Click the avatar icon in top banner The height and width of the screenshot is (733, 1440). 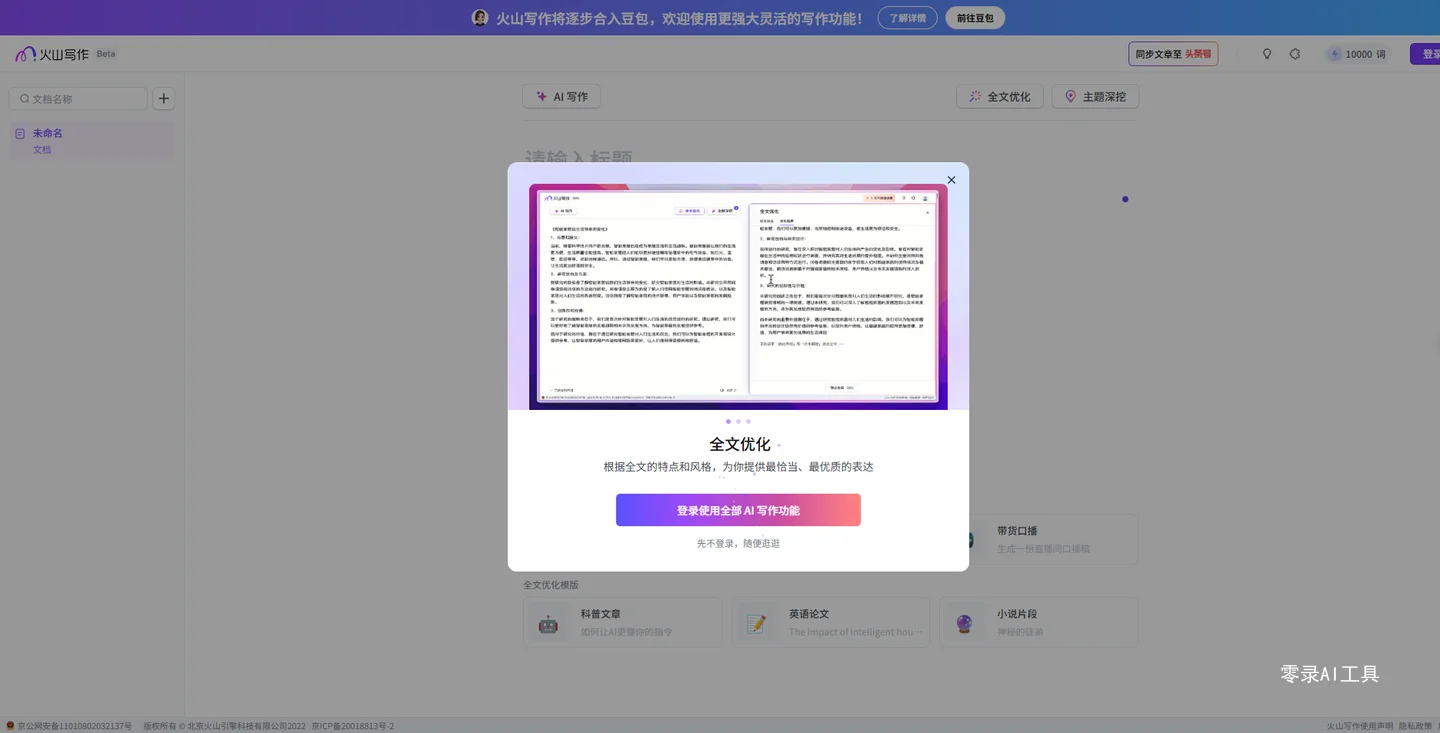[x=480, y=18]
